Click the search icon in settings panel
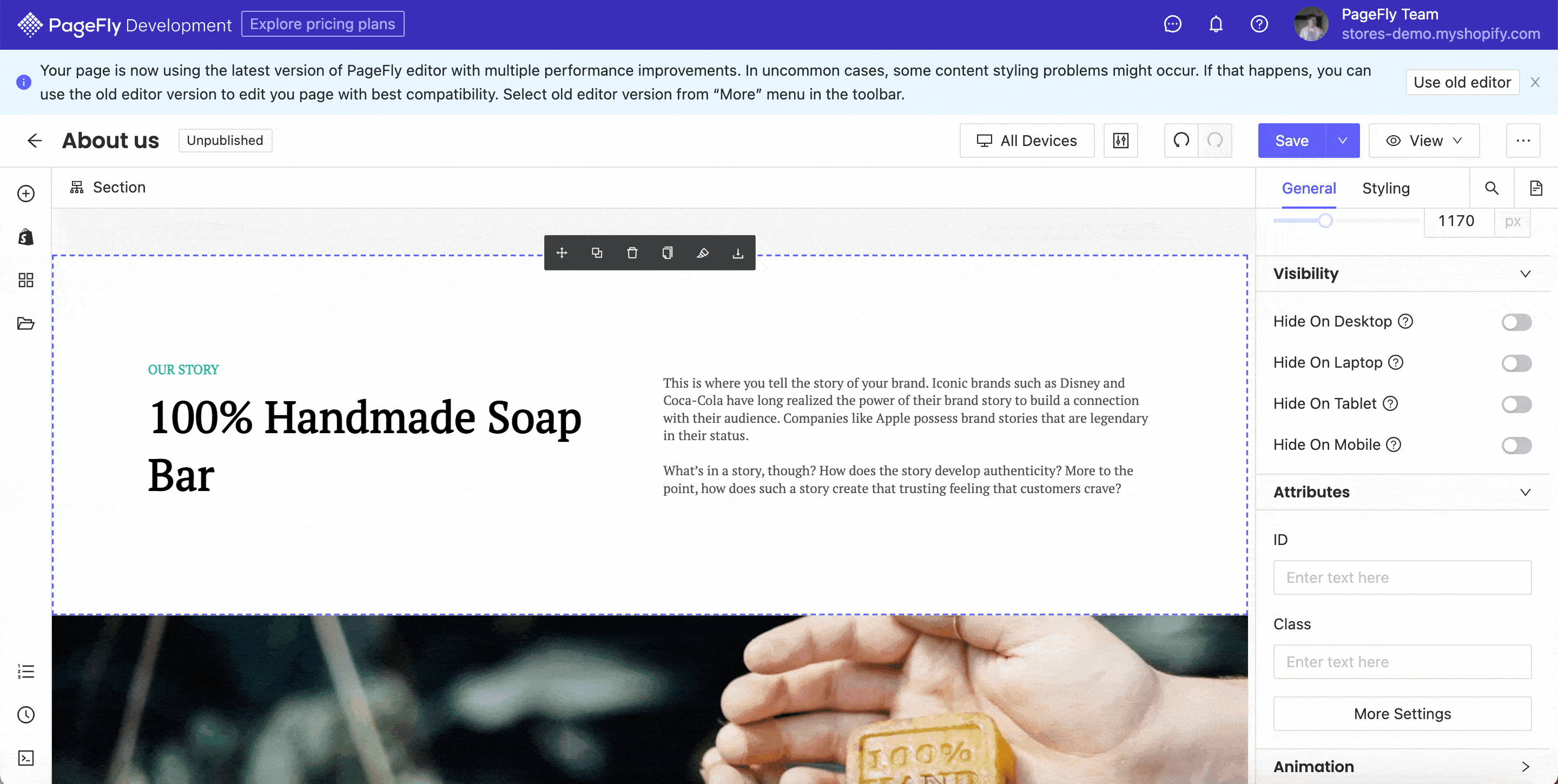 pyautogui.click(x=1491, y=188)
